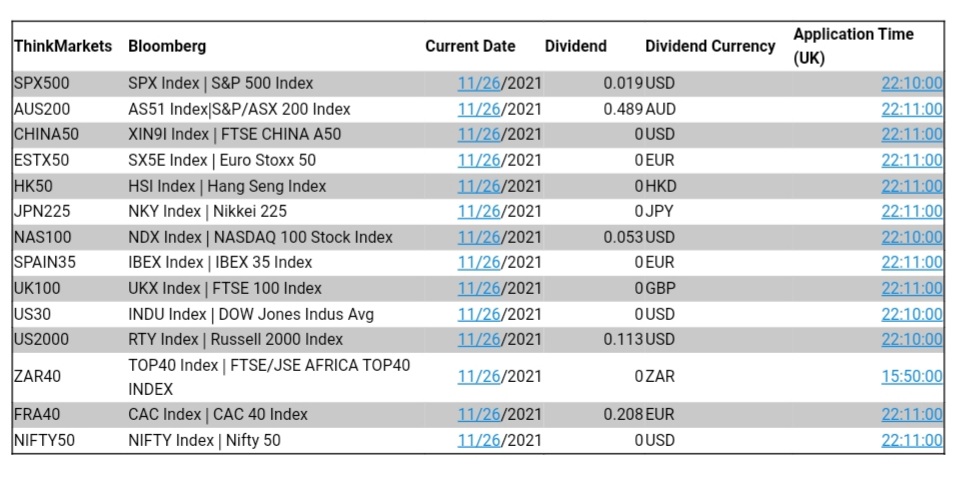Click the application time link for AUS200

click(911, 109)
